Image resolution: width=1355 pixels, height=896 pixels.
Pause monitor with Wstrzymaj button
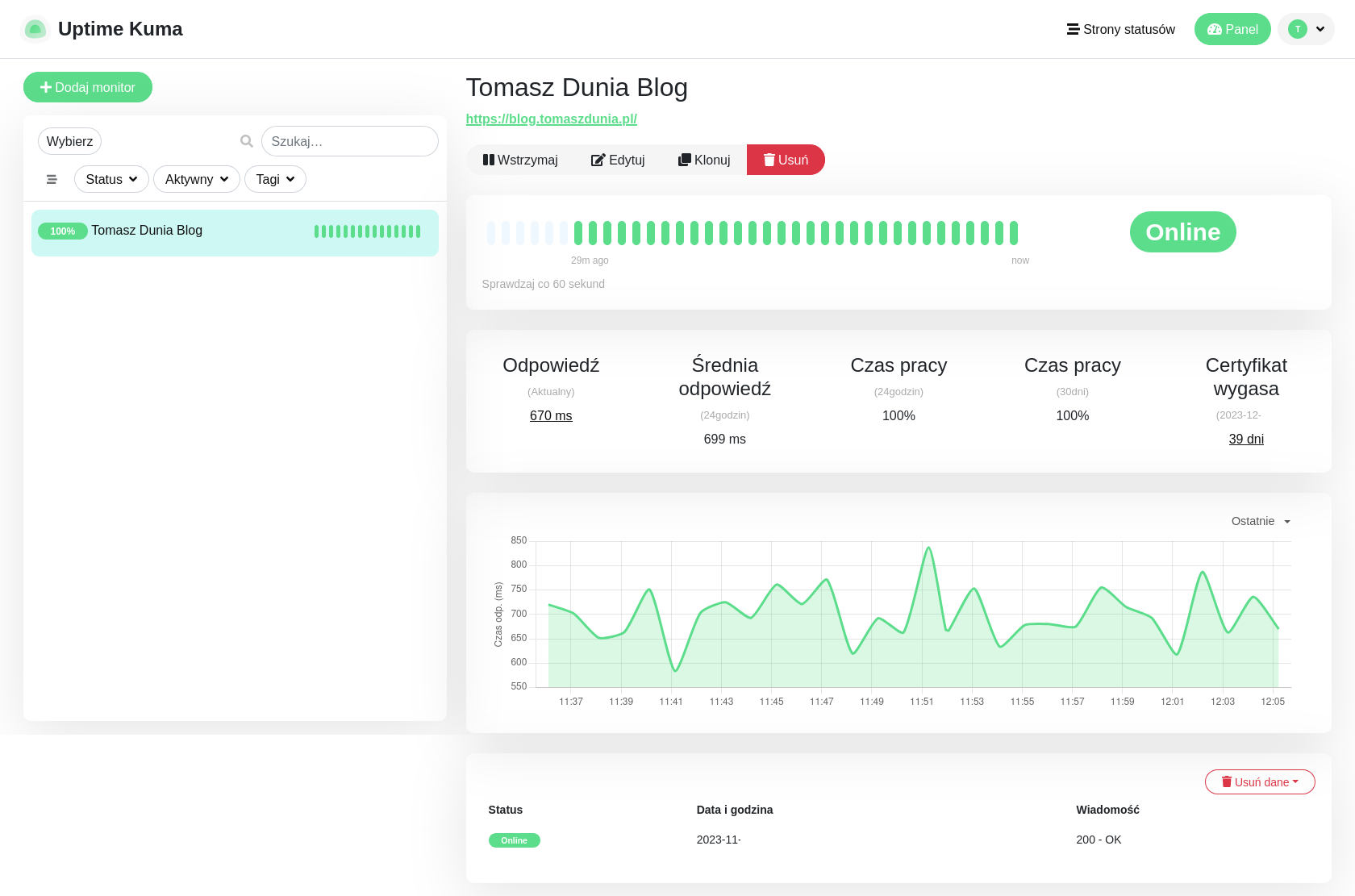pos(520,160)
